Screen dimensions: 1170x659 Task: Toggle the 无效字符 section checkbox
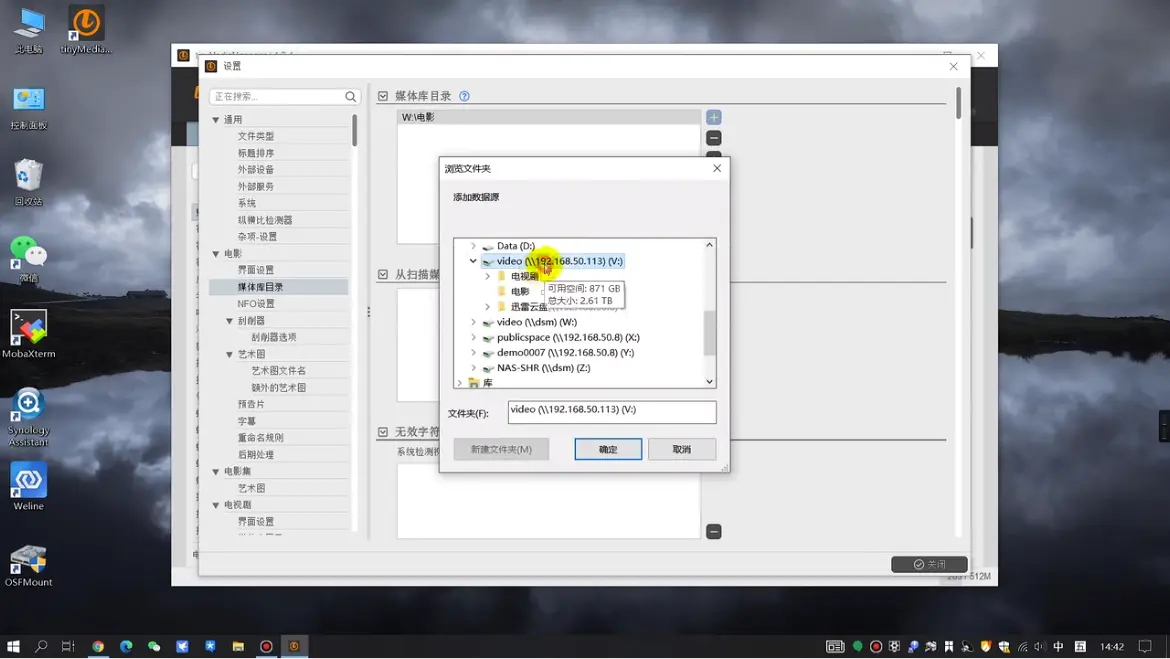[x=383, y=432]
